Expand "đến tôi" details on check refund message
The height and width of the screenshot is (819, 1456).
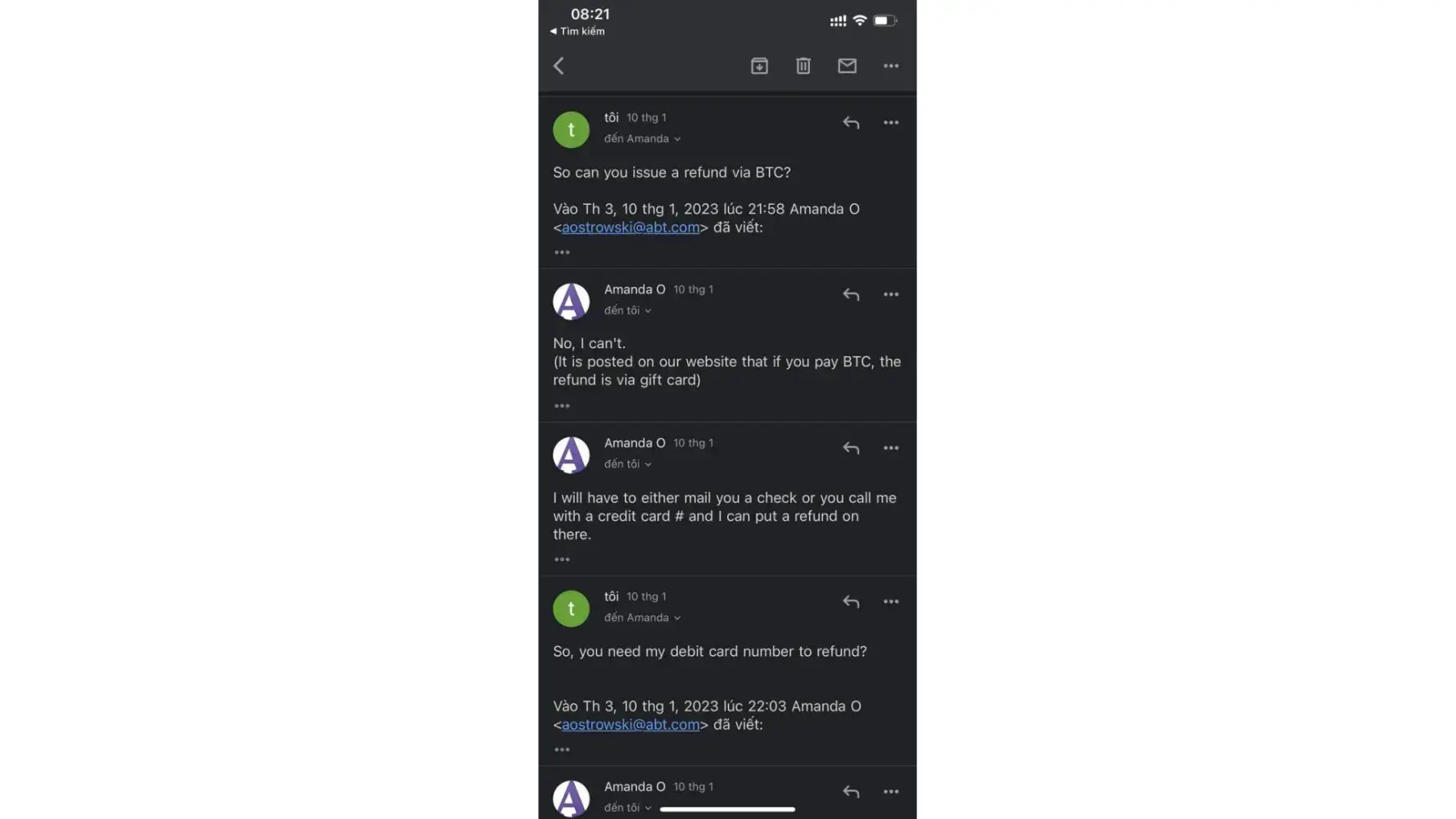628,464
